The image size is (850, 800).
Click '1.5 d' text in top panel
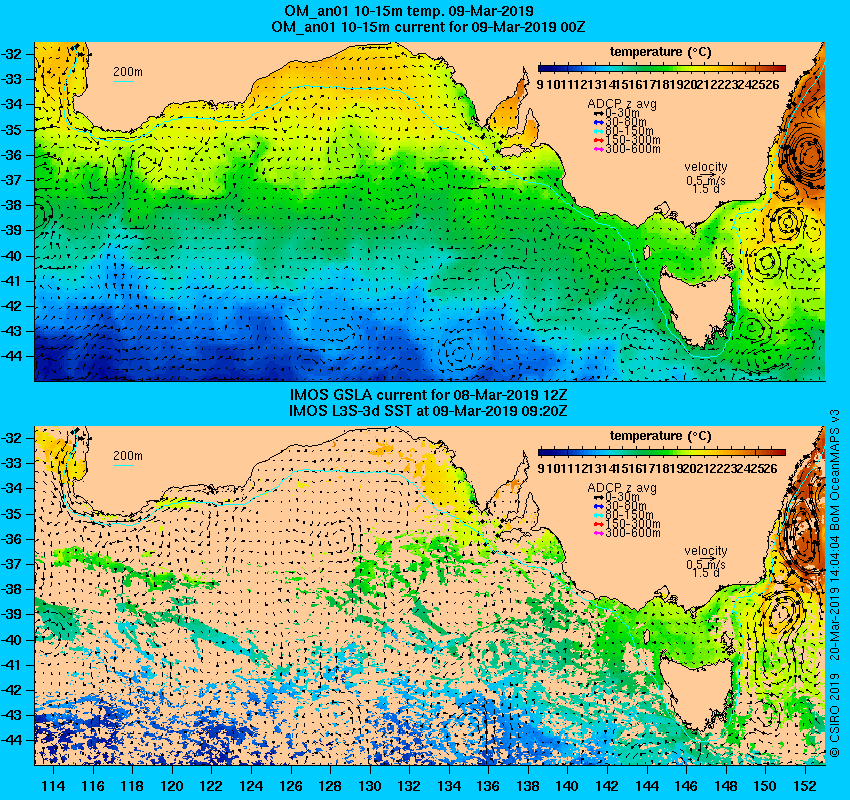706,189
